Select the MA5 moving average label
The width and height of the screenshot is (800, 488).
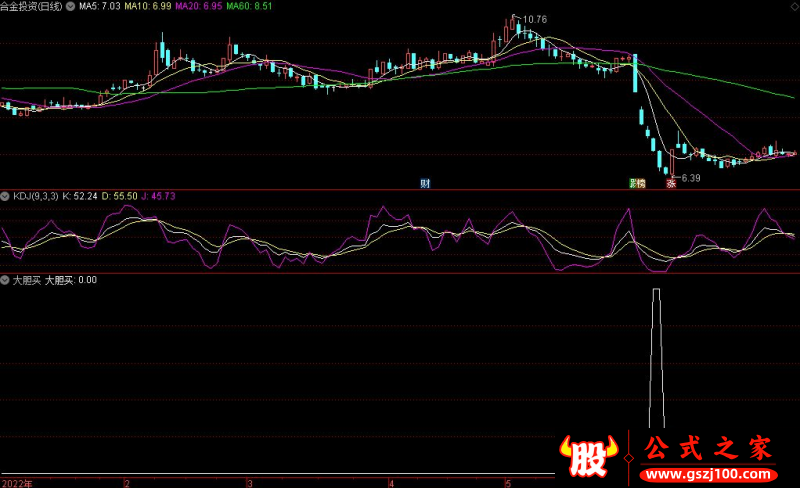(99, 6)
